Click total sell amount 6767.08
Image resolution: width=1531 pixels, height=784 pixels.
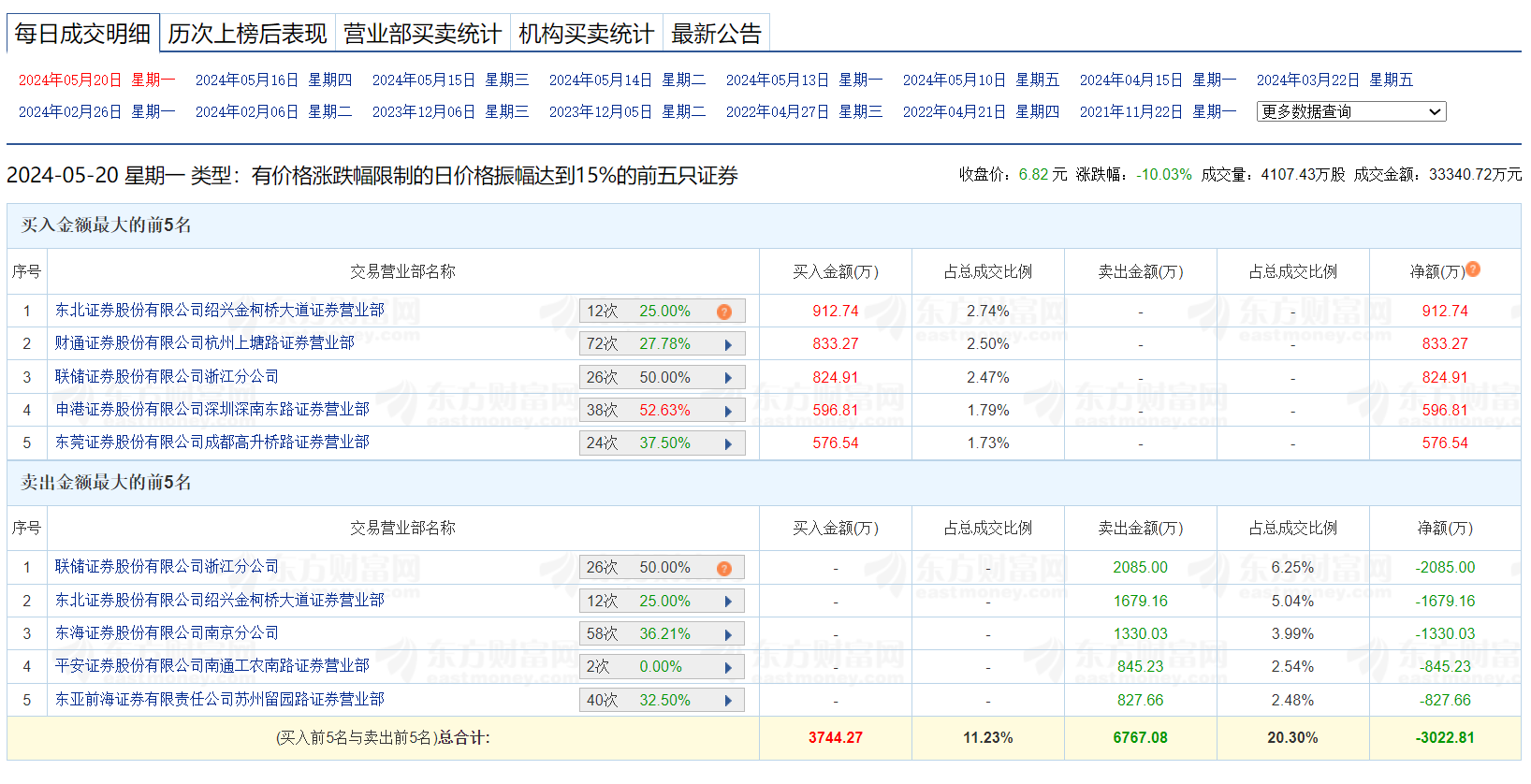pos(1140,738)
